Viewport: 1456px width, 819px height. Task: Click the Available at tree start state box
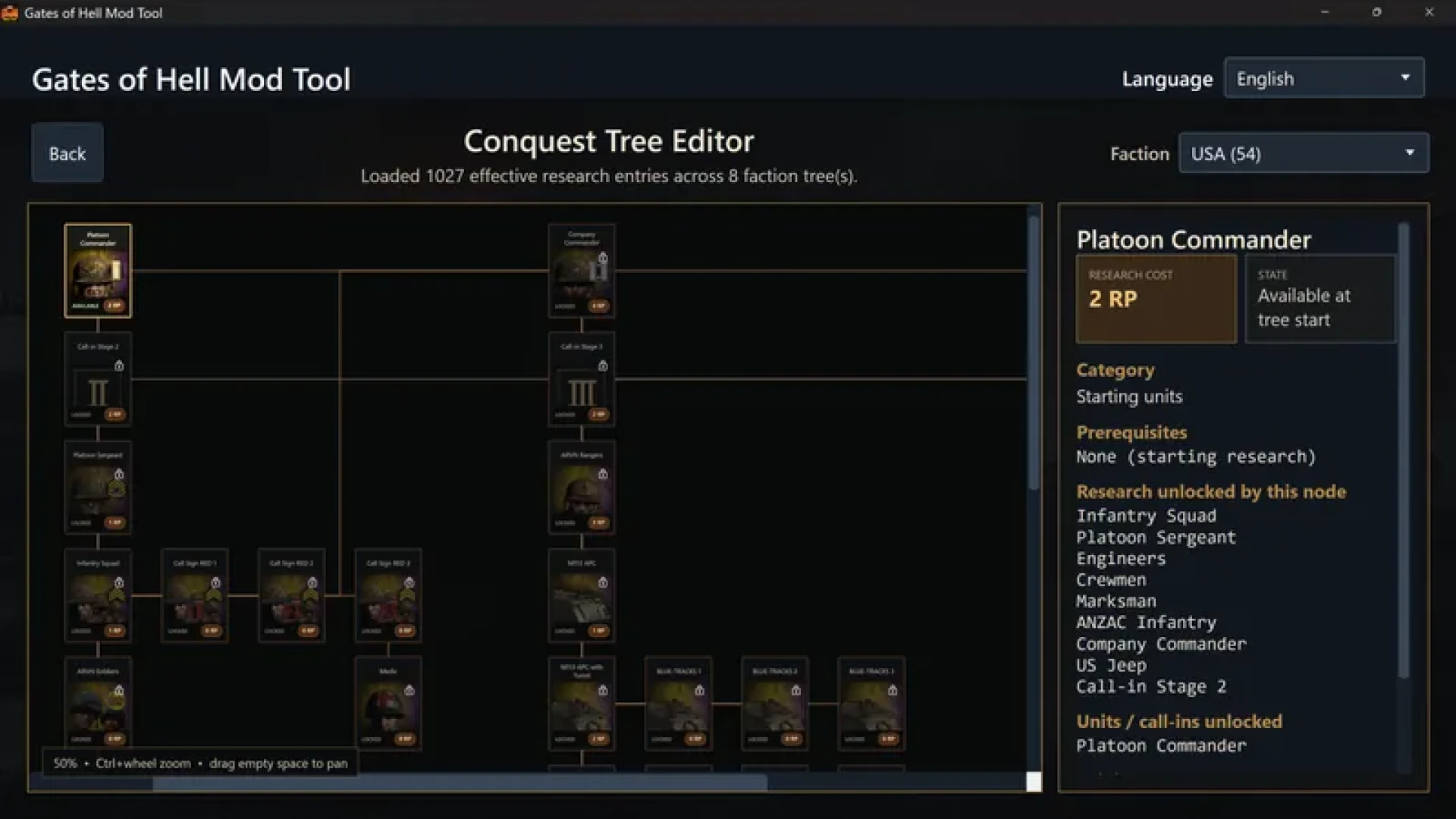[x=1319, y=299]
